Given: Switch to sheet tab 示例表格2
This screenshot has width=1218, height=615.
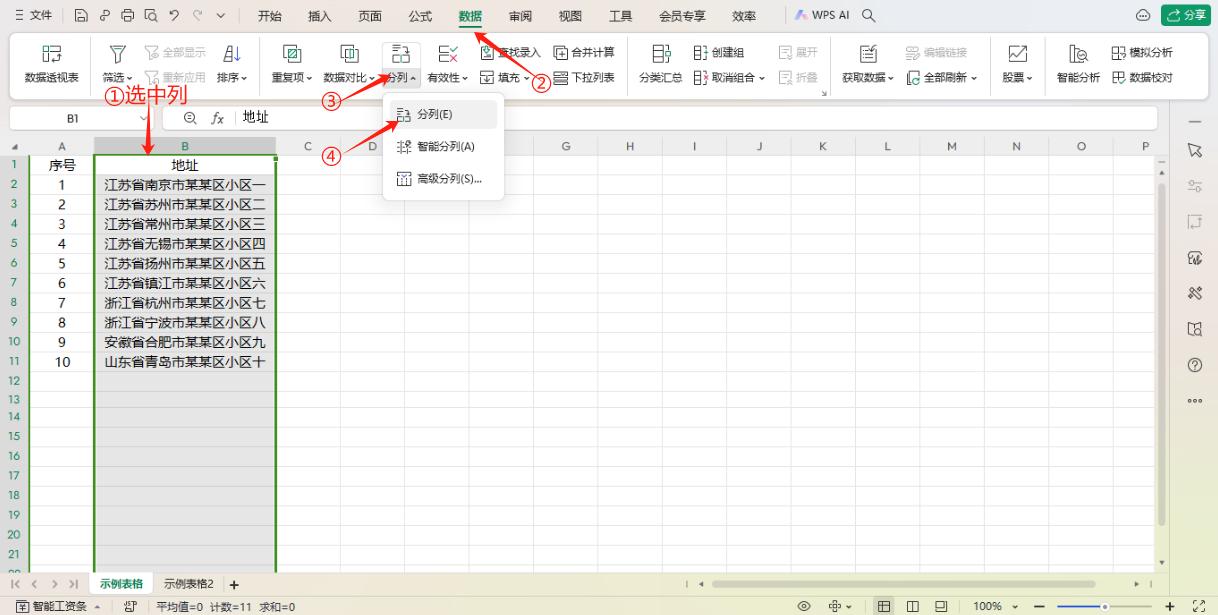Looking at the screenshot, I should click(190, 584).
